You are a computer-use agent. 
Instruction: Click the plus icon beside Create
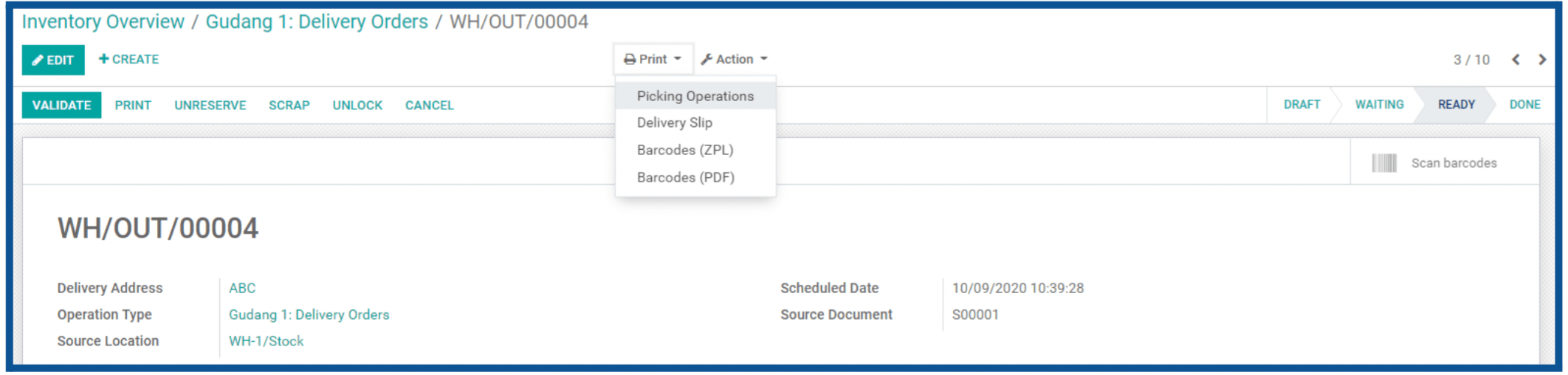pyautogui.click(x=103, y=58)
